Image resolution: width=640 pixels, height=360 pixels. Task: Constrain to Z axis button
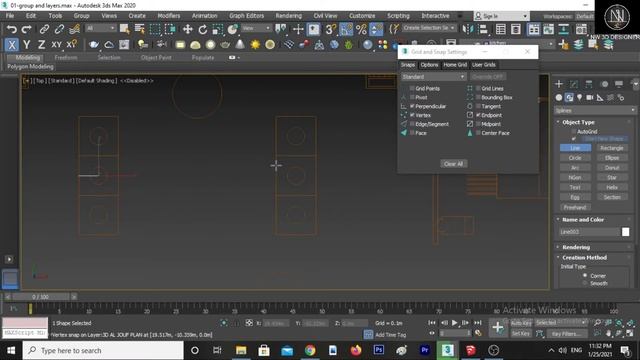[41, 44]
